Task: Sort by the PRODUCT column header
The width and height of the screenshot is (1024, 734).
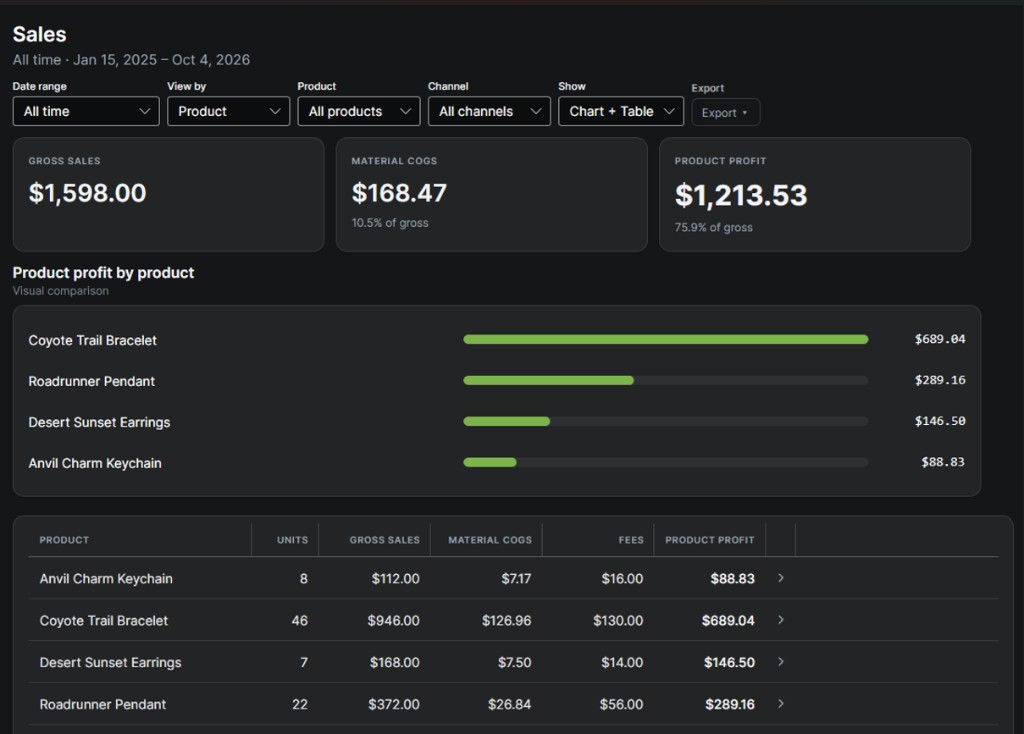Action: pos(64,540)
